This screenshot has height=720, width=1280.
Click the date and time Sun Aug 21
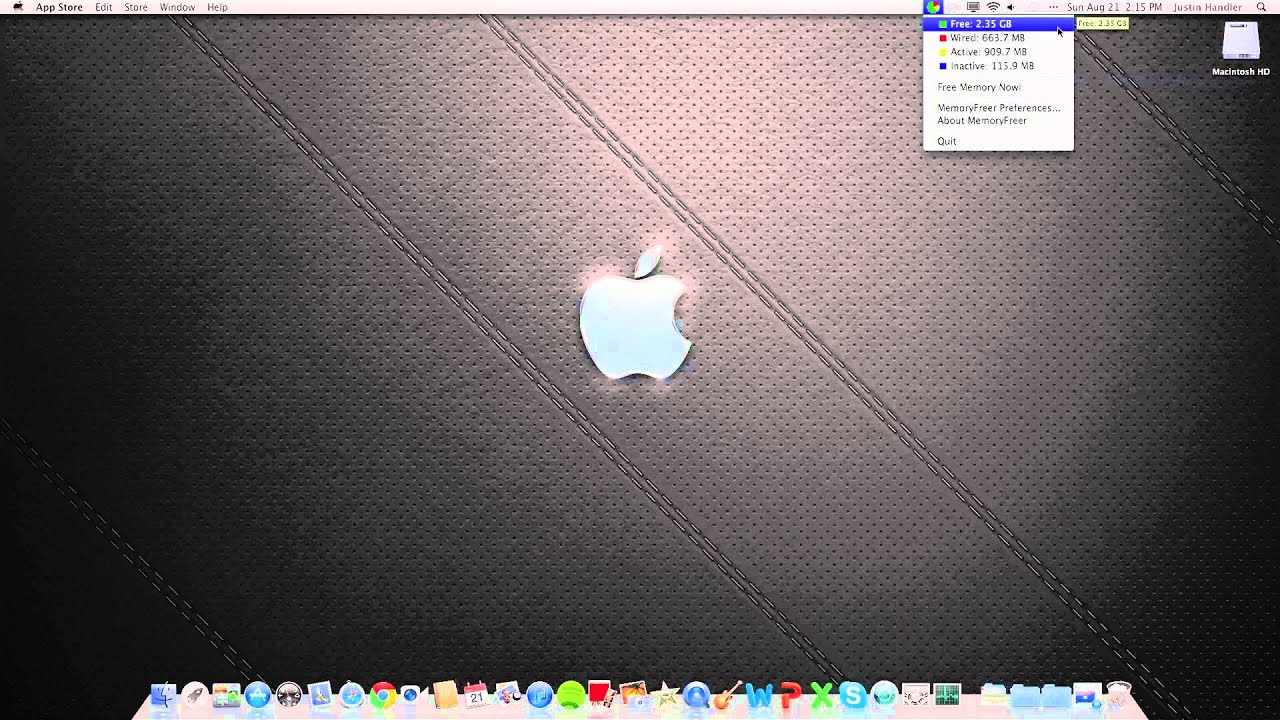click(1114, 7)
